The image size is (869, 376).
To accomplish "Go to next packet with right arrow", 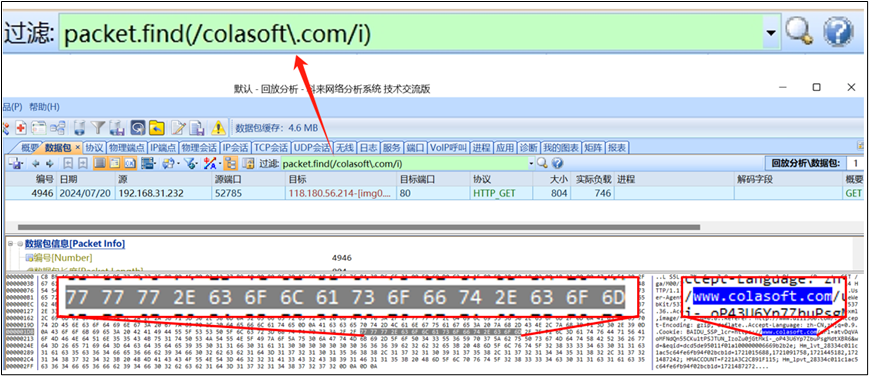I will tap(50, 164).
